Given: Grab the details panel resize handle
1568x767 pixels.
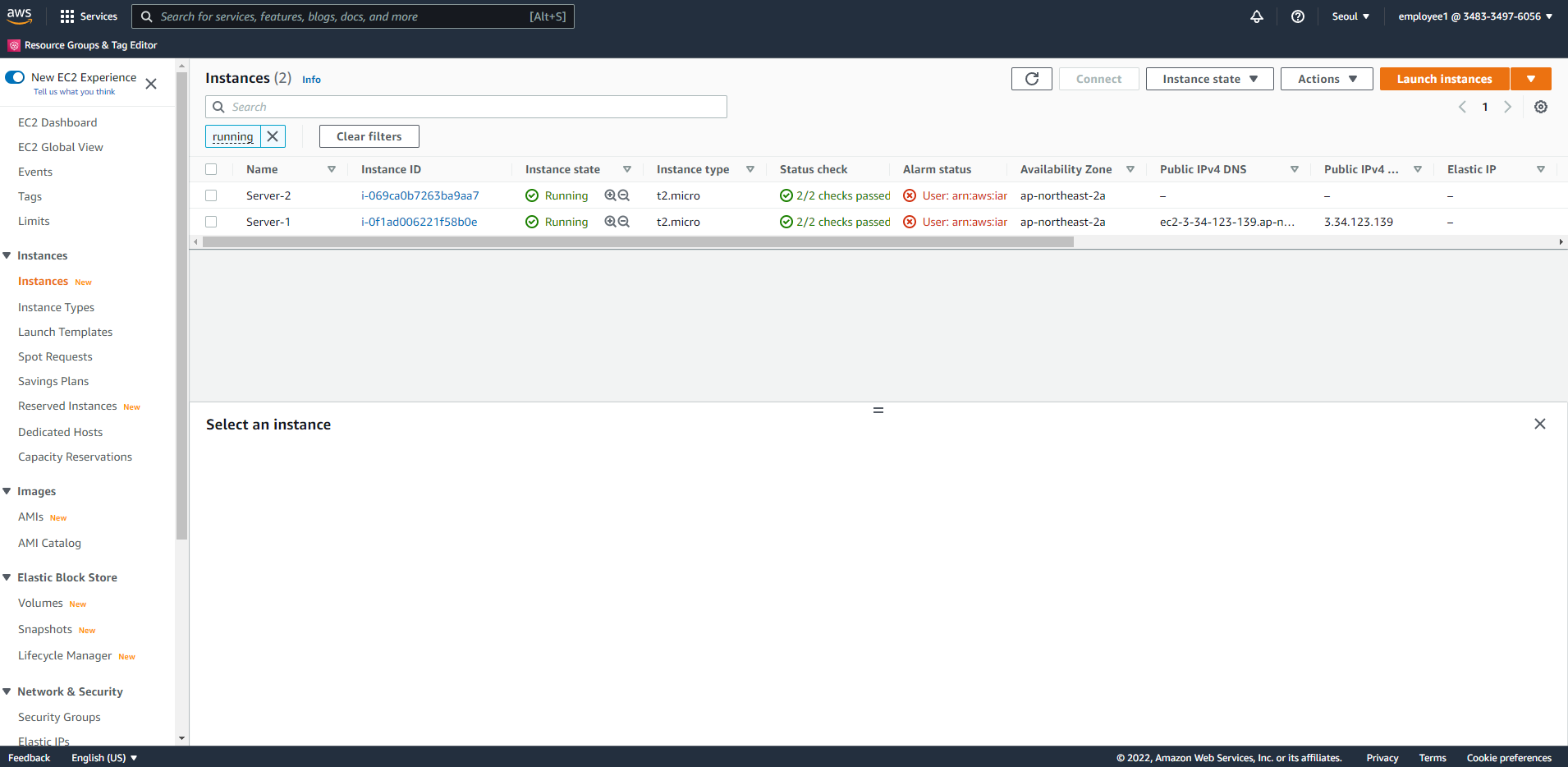Looking at the screenshot, I should (878, 410).
